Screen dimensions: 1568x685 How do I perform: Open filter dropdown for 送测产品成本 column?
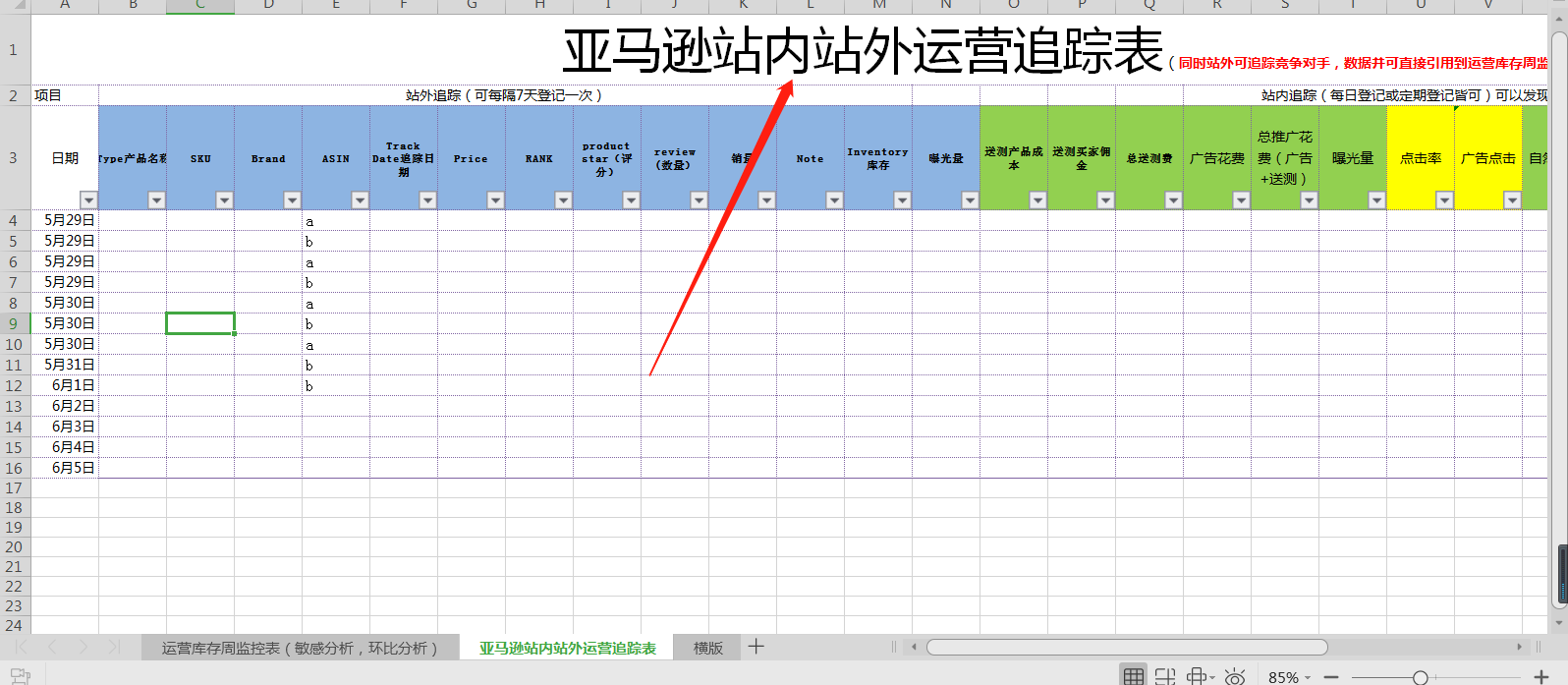click(1037, 200)
